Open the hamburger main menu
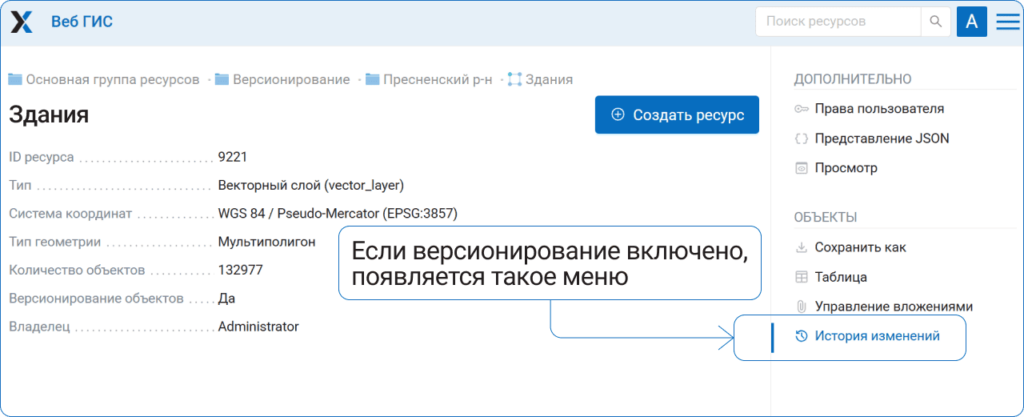The image size is (1024, 417). pos(1009,22)
